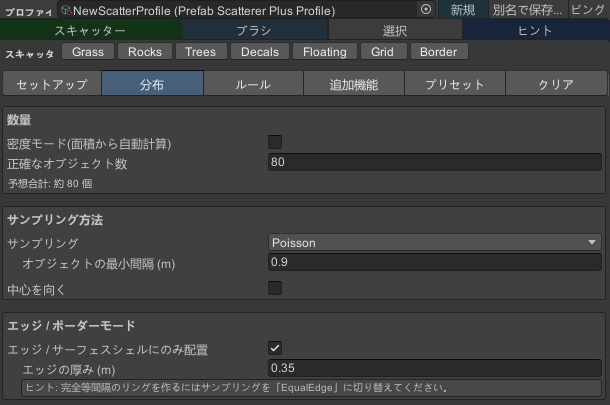Click the profile asset icon beside NewScatterProfile
The height and width of the screenshot is (405, 610).
coord(67,10)
